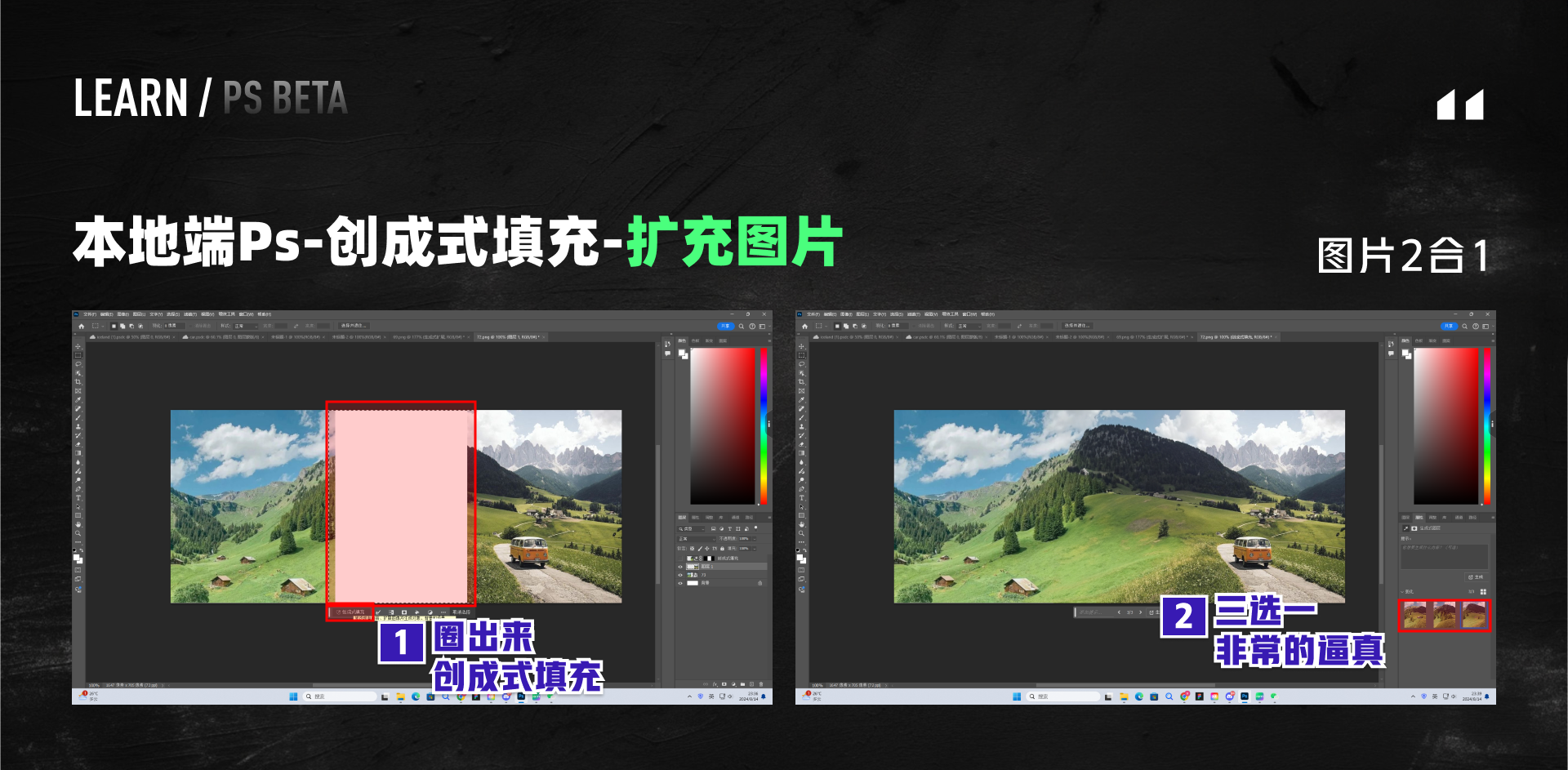The image size is (1568, 770).
Task: Toggle the 图层 1 layer eye icon
Action: point(680,567)
